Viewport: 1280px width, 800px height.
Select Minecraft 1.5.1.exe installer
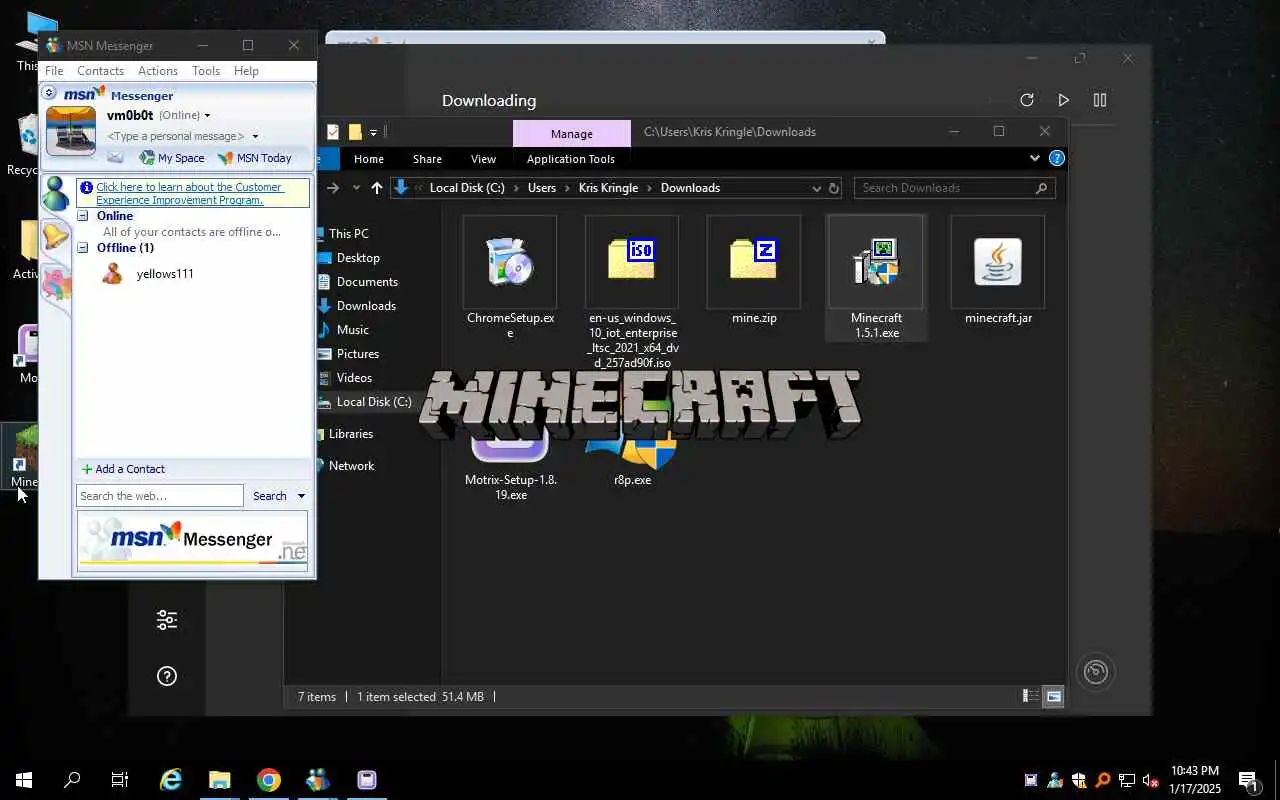click(x=876, y=277)
